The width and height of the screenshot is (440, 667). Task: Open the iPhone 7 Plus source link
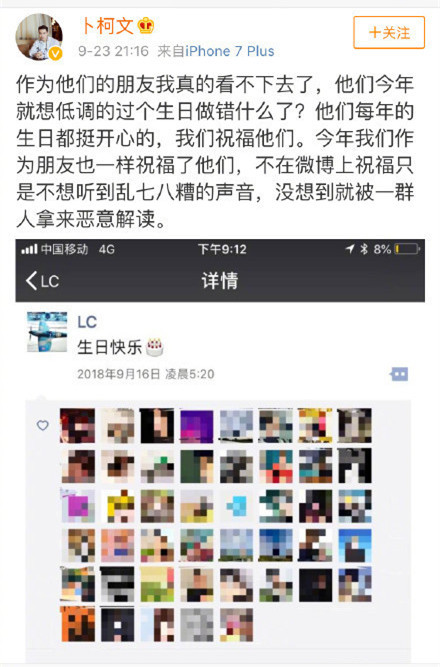tap(229, 51)
